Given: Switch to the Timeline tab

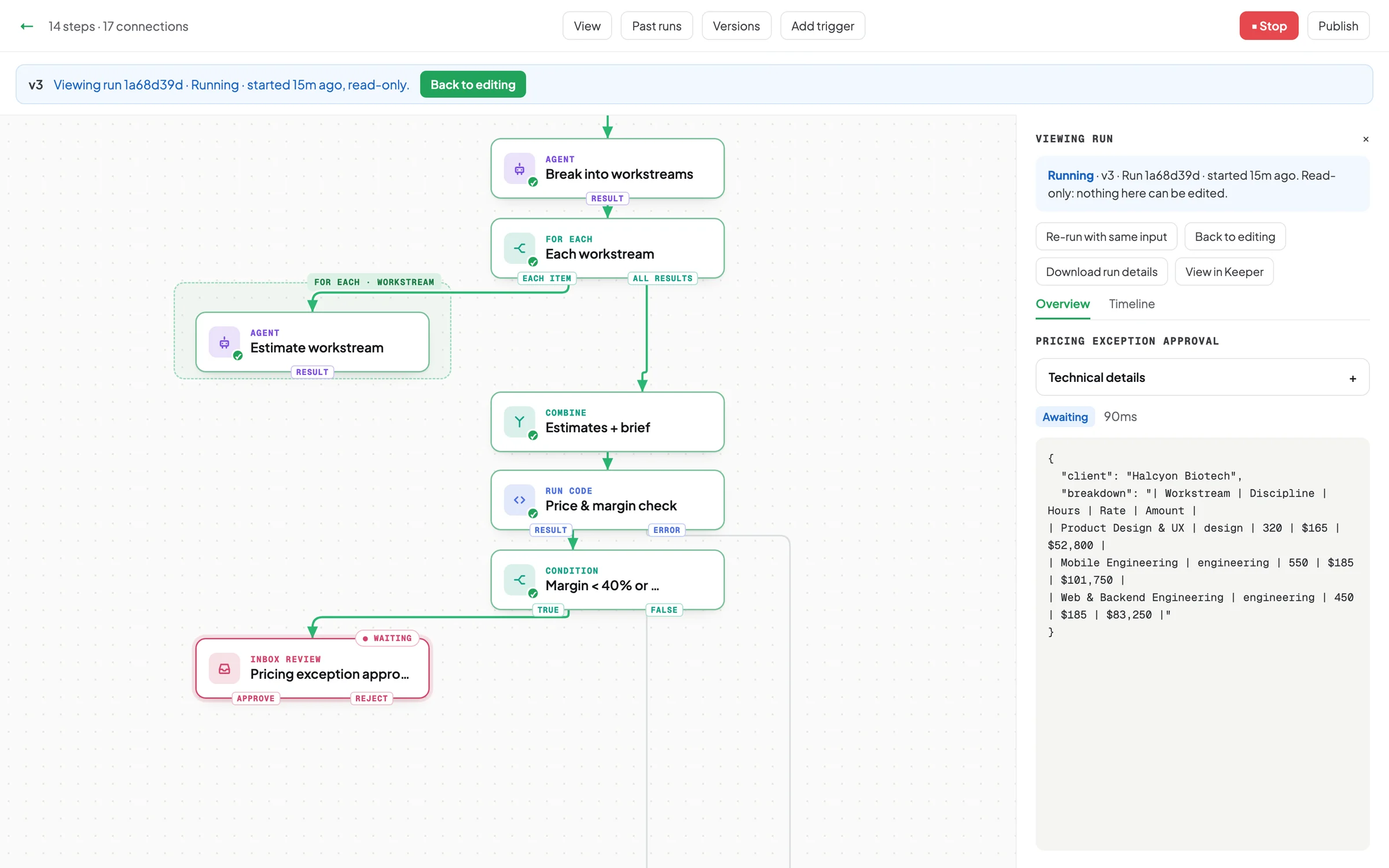Looking at the screenshot, I should coord(1131,304).
